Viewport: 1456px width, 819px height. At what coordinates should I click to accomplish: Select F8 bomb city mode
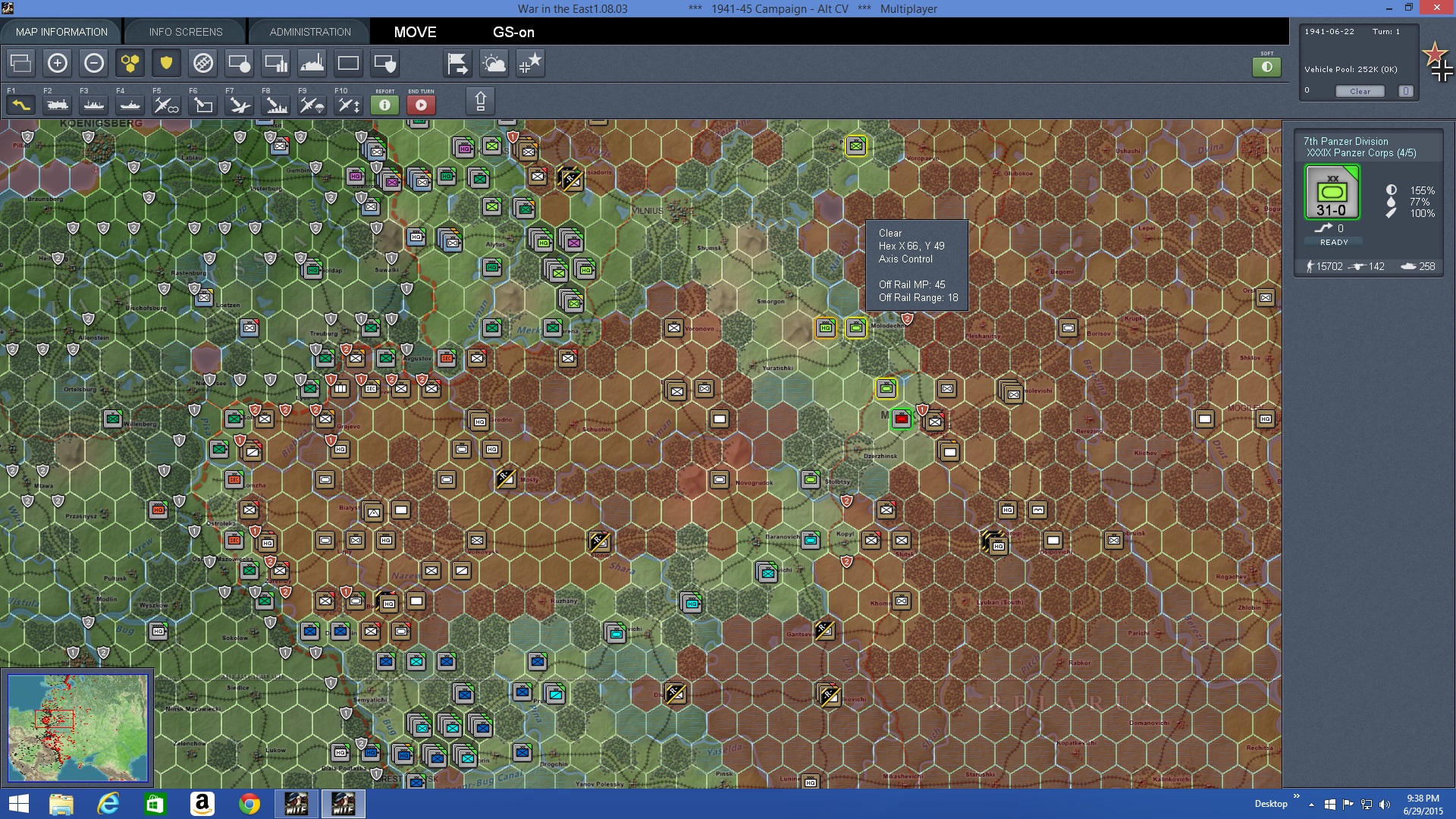(276, 105)
